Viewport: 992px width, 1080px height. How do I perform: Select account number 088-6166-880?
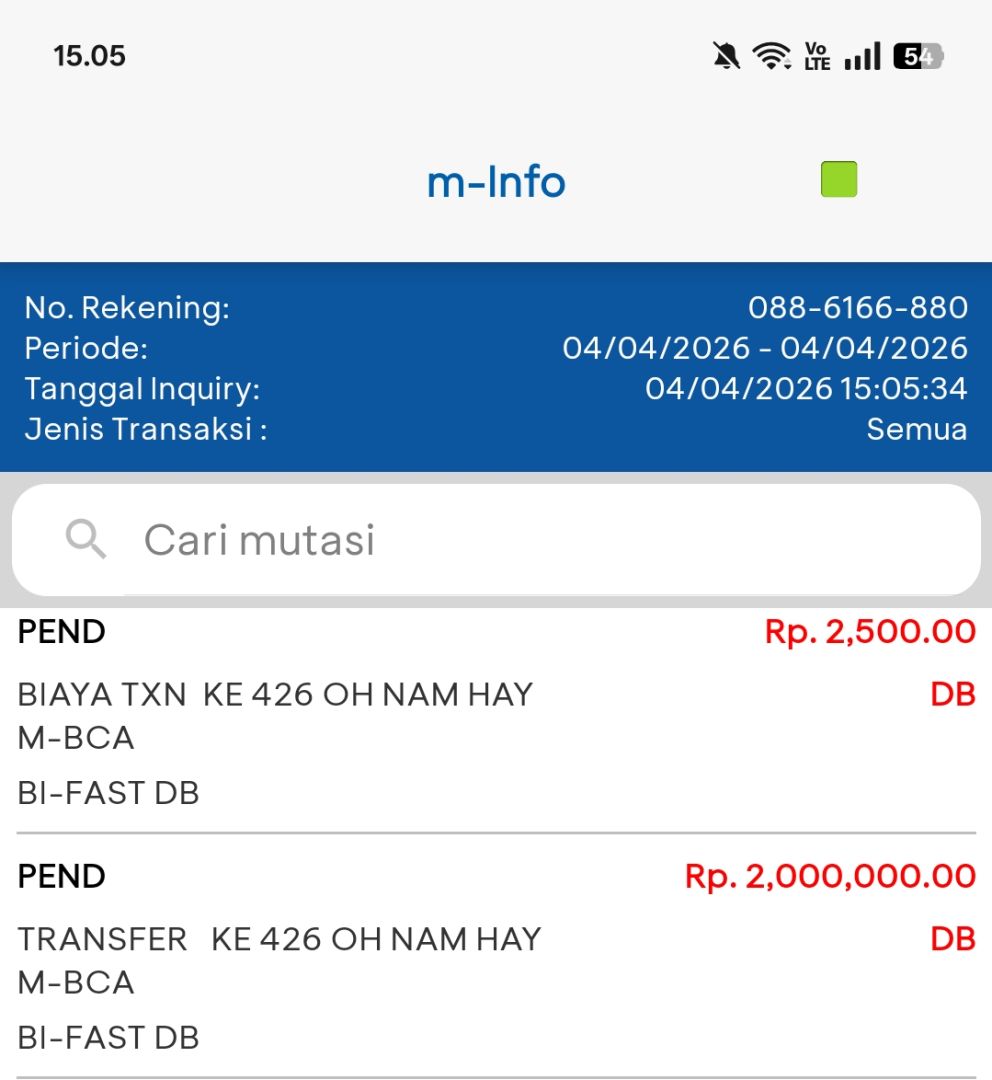point(857,307)
